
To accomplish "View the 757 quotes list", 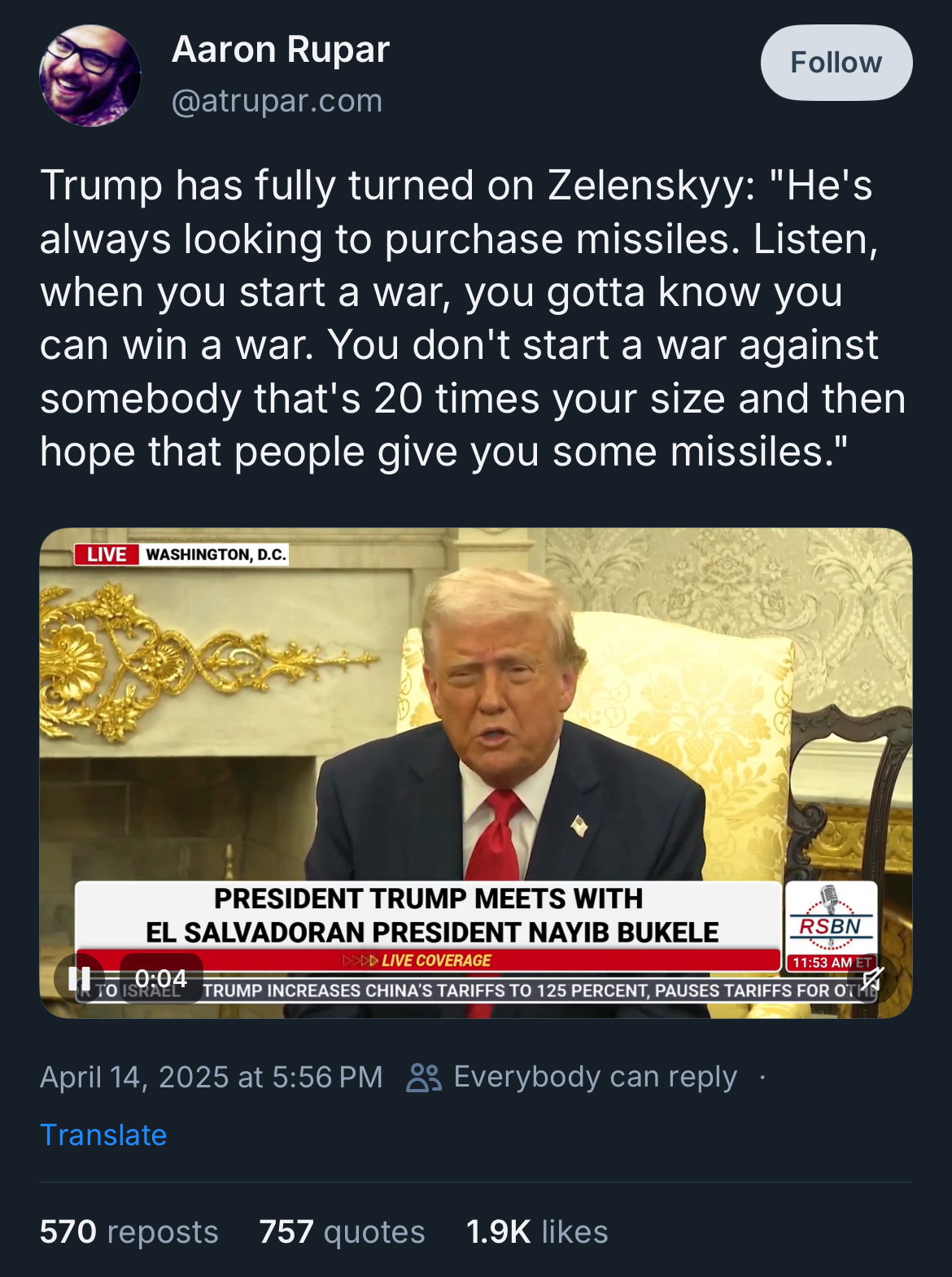I will [342, 1231].
